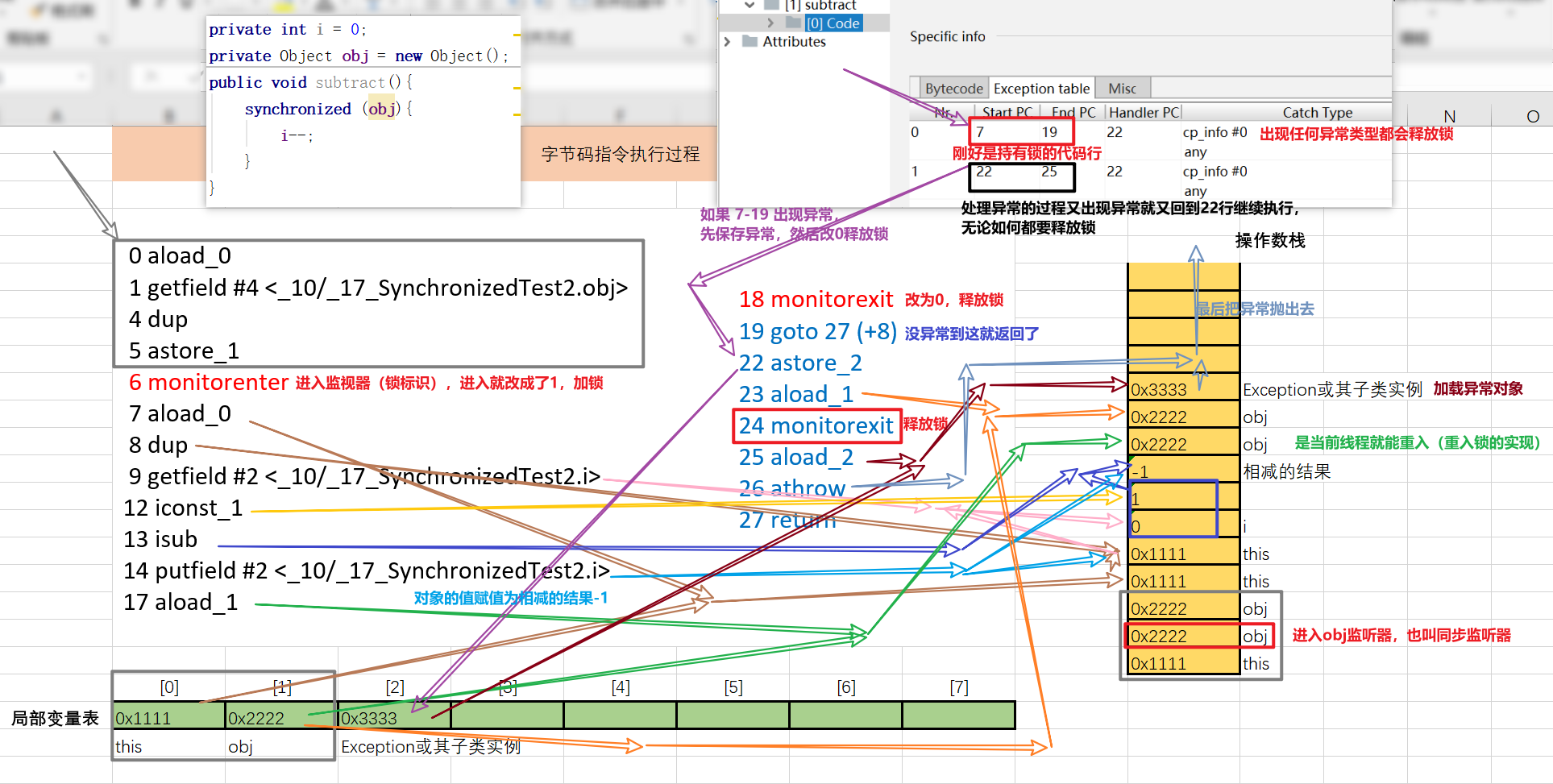Select the 局部变量表 label cell

click(55, 718)
